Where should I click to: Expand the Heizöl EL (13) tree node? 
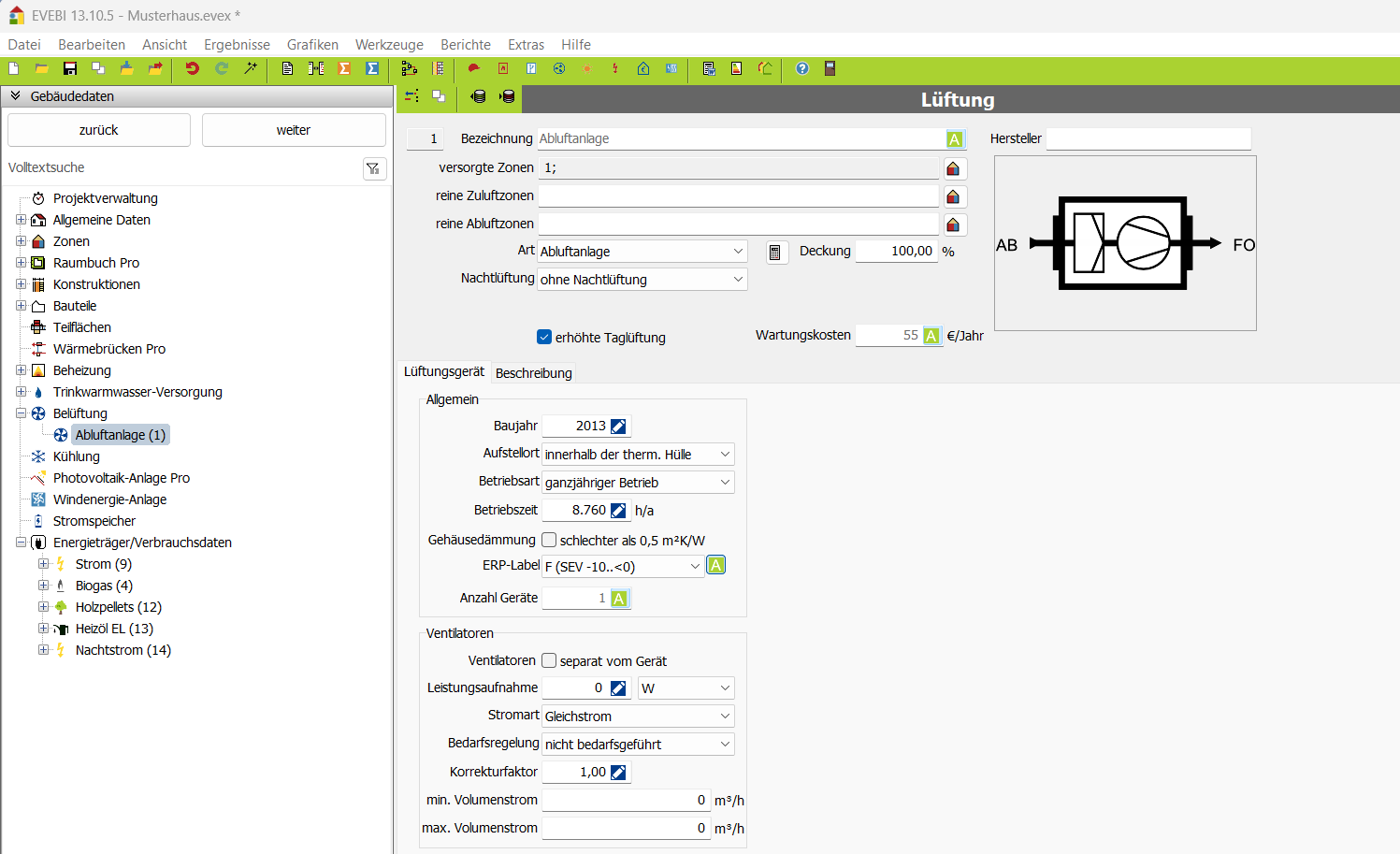point(43,629)
